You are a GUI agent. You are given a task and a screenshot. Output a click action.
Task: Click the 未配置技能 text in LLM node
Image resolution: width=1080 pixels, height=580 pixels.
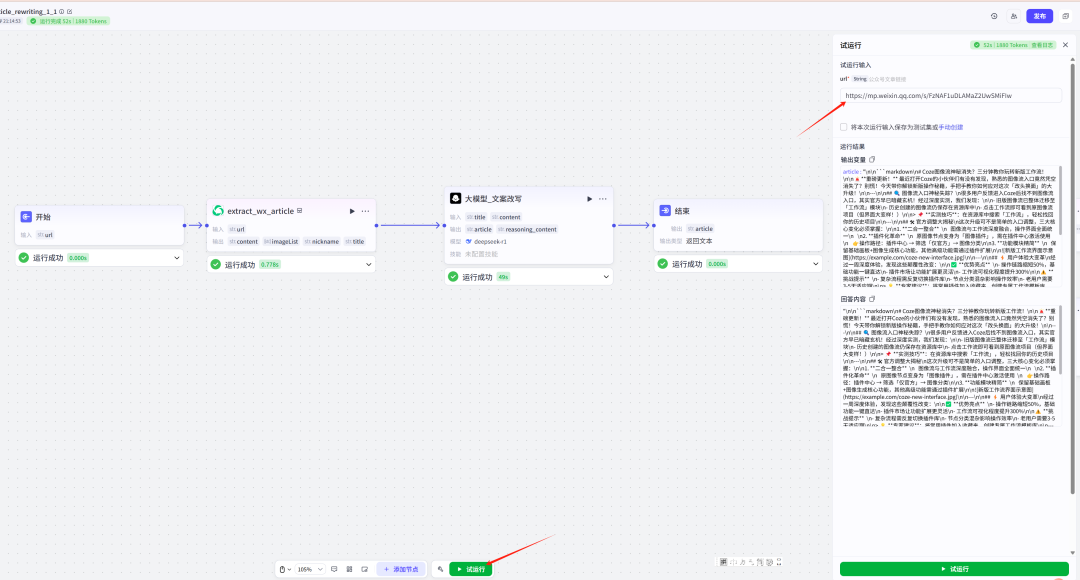pos(481,254)
